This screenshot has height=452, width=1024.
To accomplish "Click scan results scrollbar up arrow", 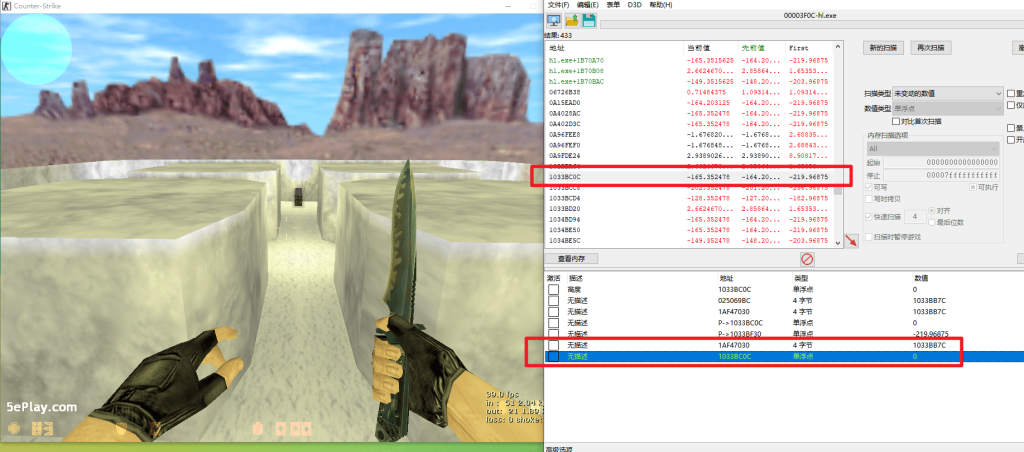I will point(839,48).
